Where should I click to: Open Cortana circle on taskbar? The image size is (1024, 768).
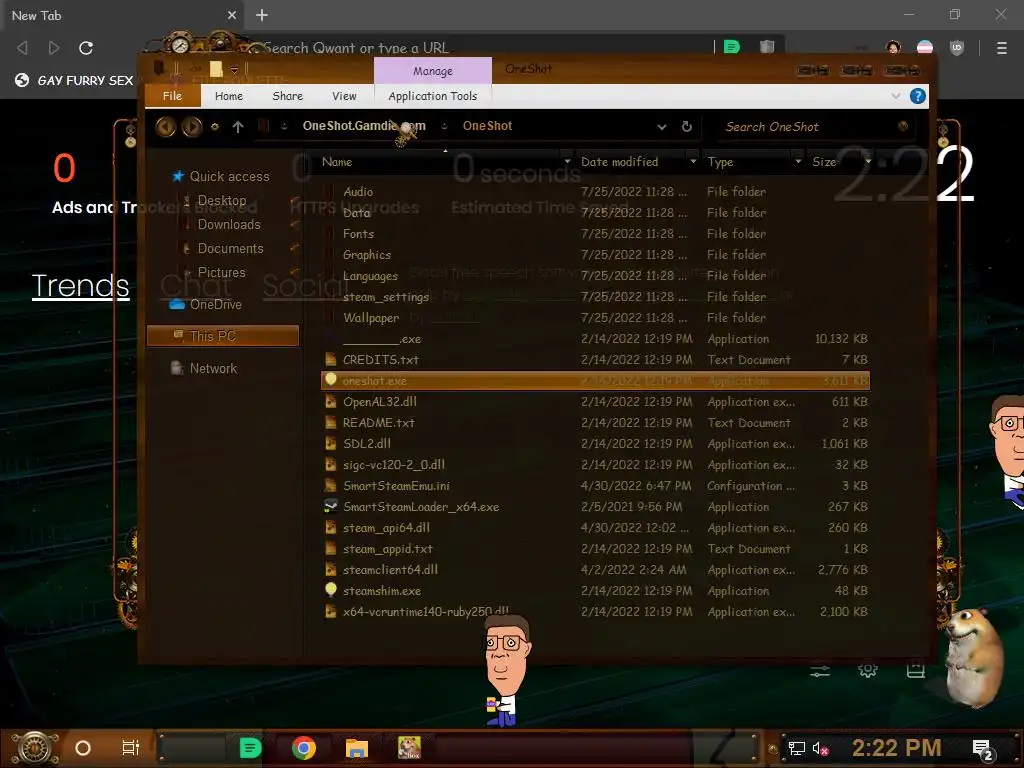83,748
